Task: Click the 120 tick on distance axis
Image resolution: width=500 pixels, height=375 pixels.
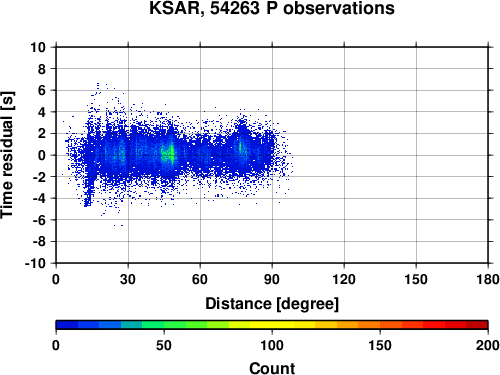Action: tap(344, 279)
